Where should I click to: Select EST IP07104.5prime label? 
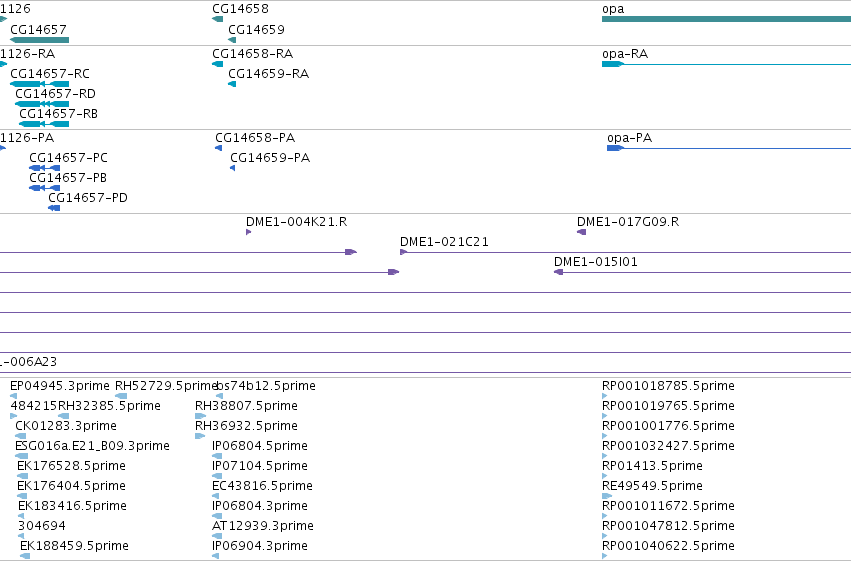click(260, 466)
